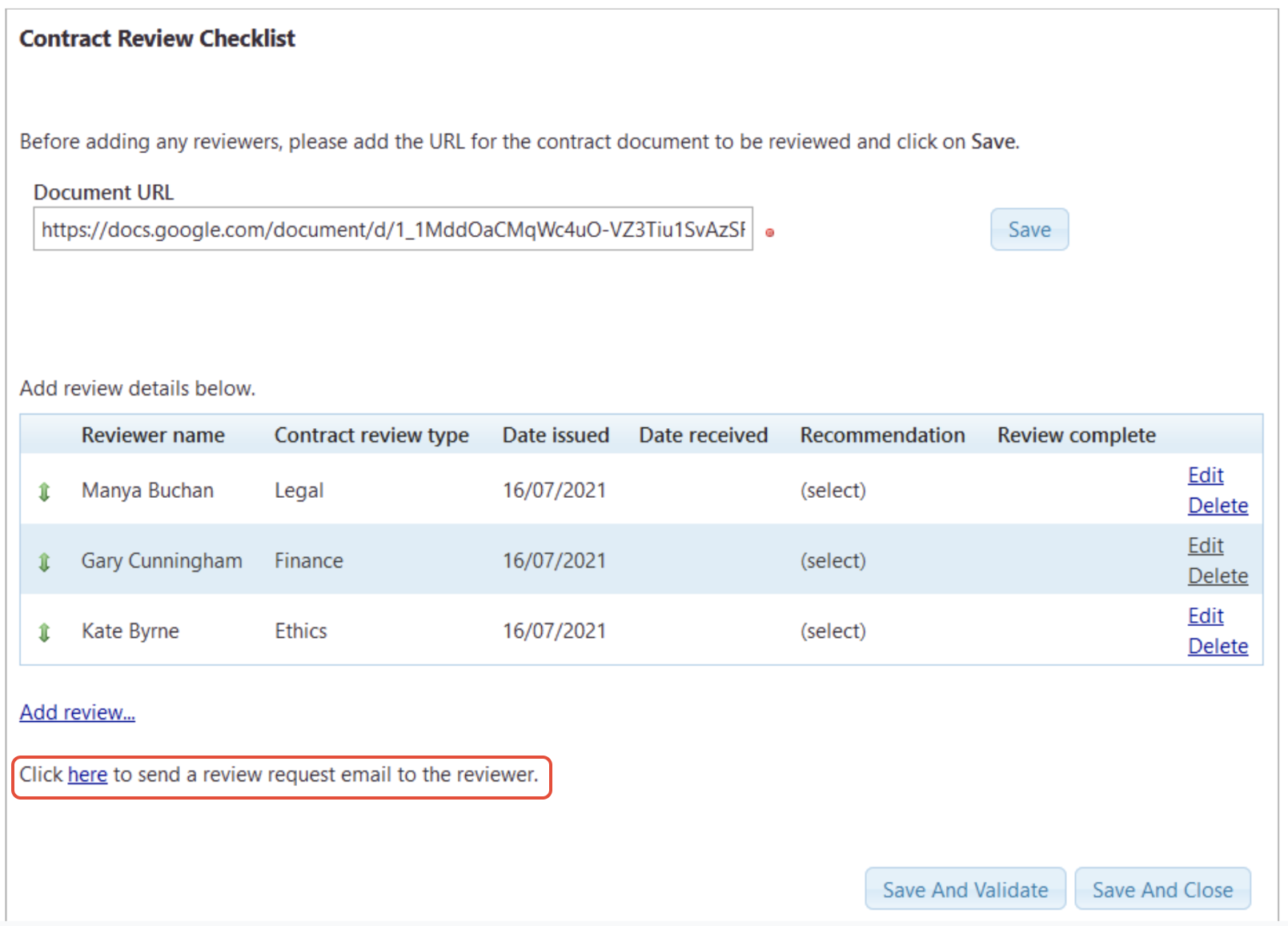The width and height of the screenshot is (1288, 926).
Task: Delete the Kate Byrne Ethics review
Action: [x=1217, y=647]
